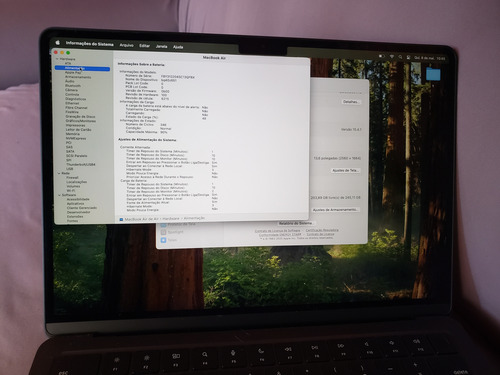The height and width of the screenshot is (375, 500).
Task: Click Ajustes de Armazenamento button in back window
Action: 335,210
